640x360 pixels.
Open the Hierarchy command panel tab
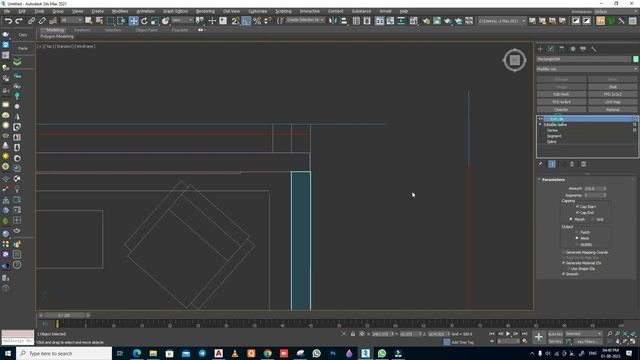point(562,49)
